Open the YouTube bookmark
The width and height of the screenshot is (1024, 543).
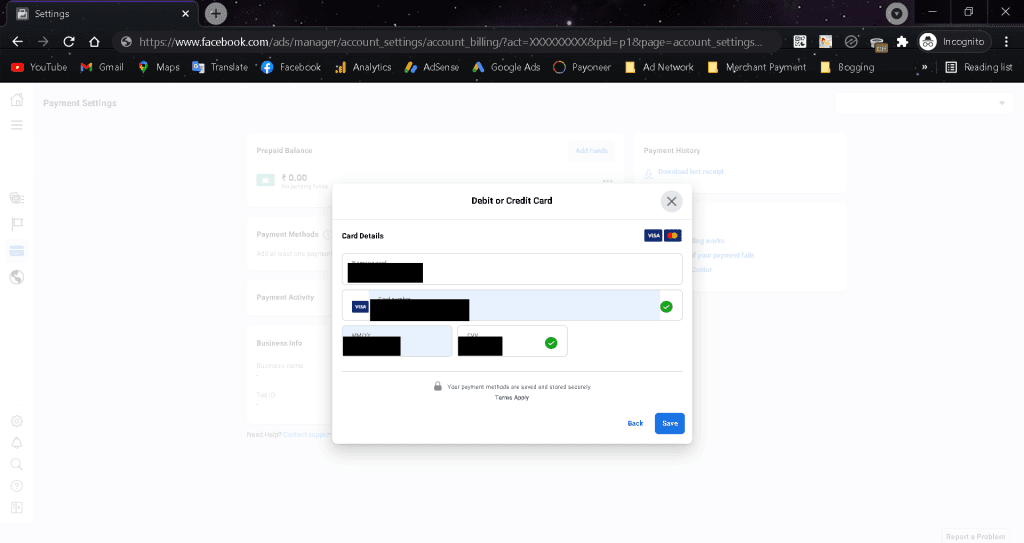click(x=39, y=67)
